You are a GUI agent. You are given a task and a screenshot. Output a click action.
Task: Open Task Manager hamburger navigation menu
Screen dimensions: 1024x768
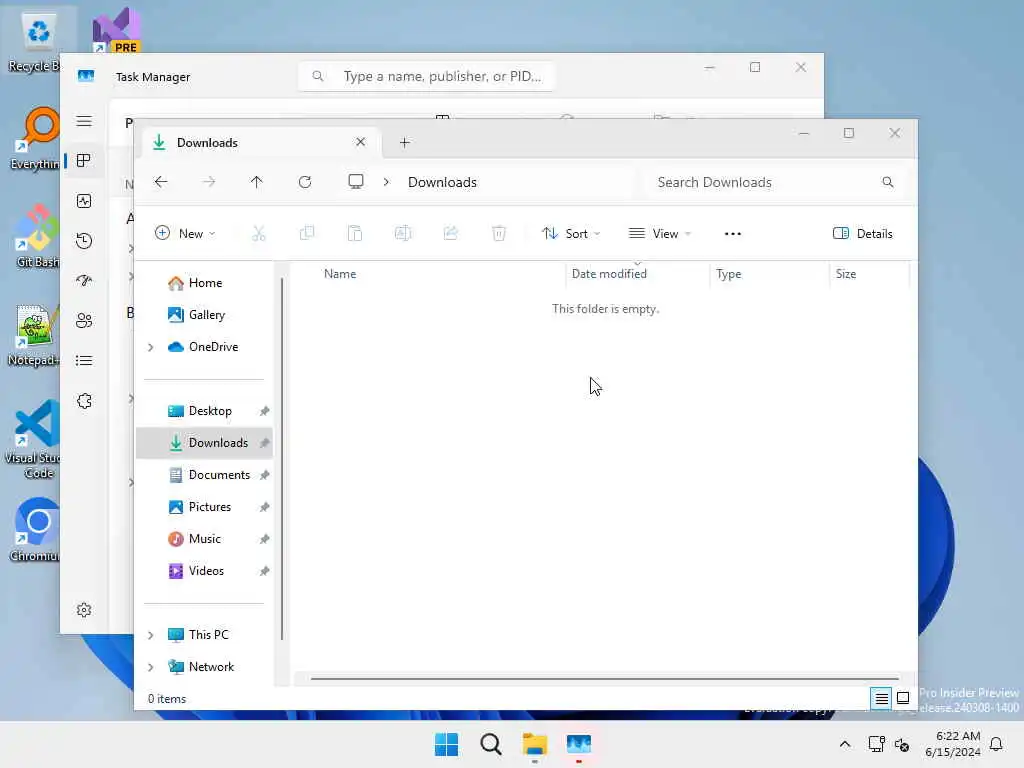pyautogui.click(x=84, y=121)
